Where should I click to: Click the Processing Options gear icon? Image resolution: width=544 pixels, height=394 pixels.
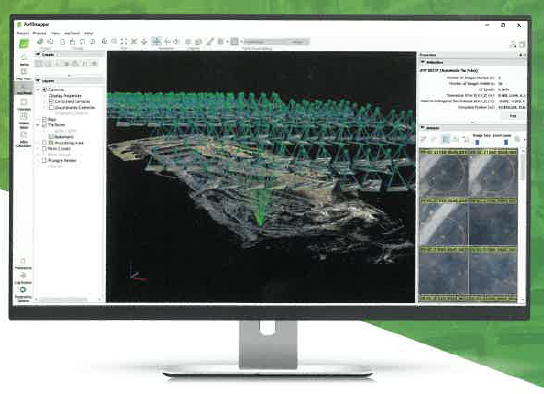pos(23,290)
